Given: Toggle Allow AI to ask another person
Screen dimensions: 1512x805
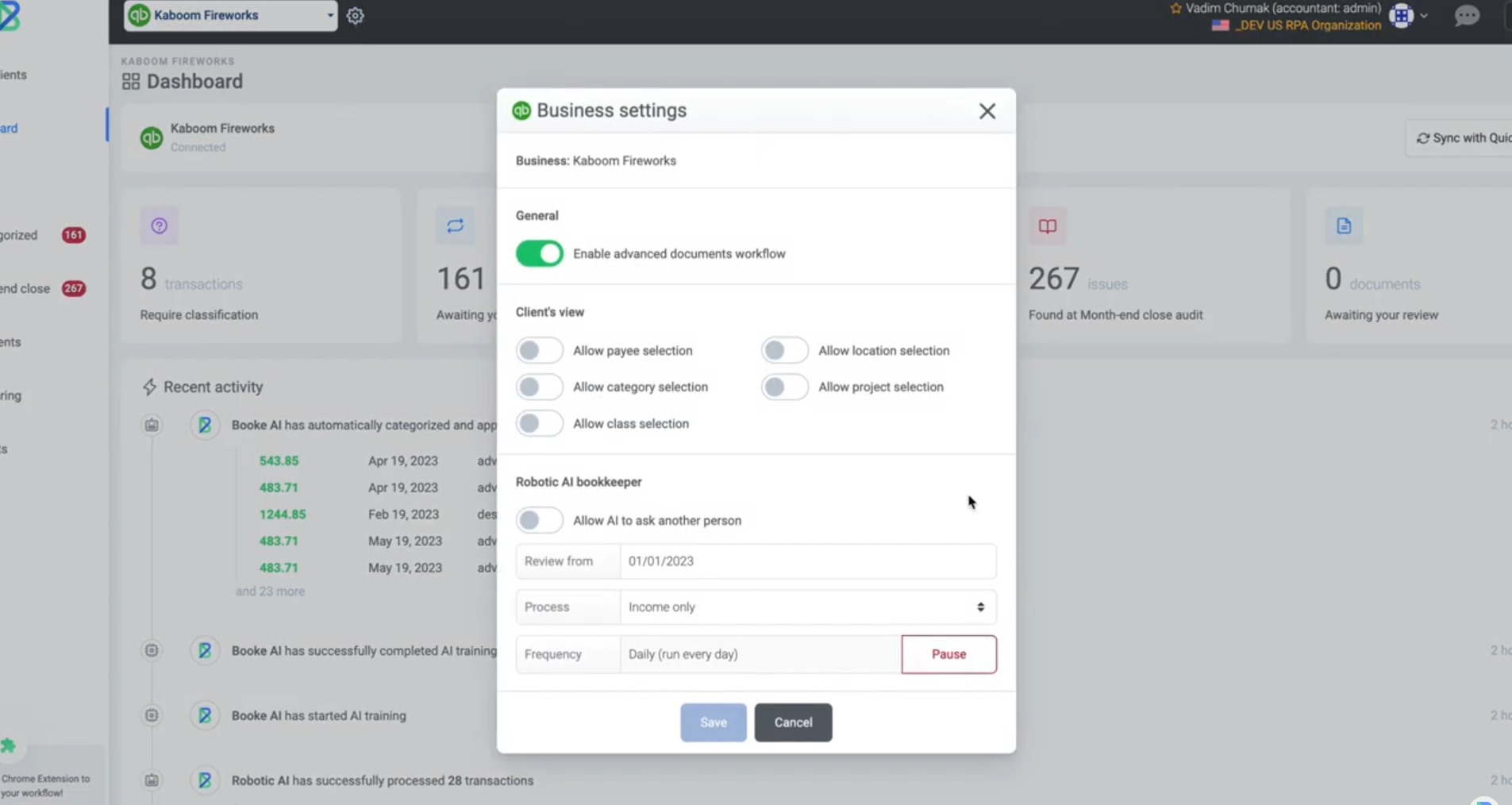Looking at the screenshot, I should [539, 520].
